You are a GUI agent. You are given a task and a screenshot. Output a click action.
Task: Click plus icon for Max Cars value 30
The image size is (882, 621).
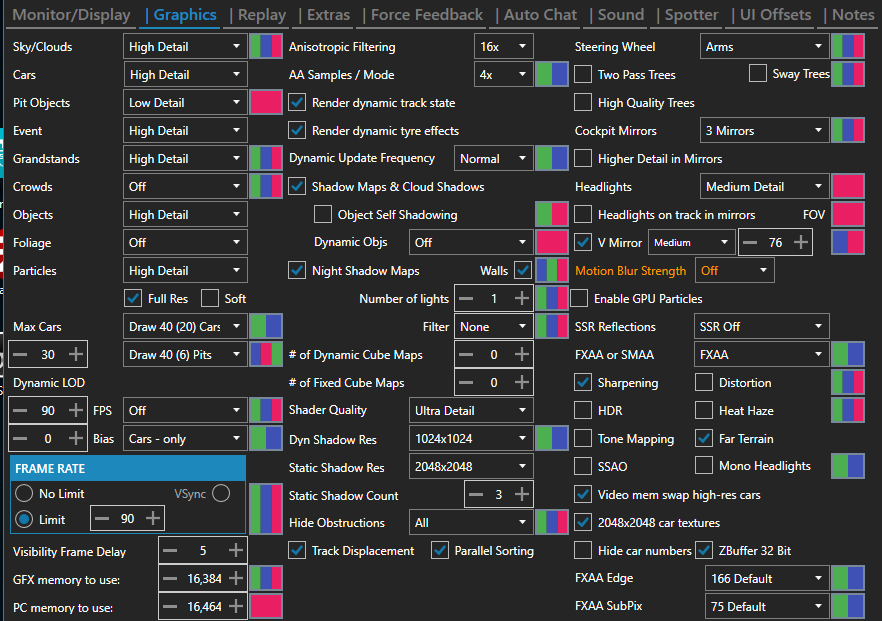(76, 354)
